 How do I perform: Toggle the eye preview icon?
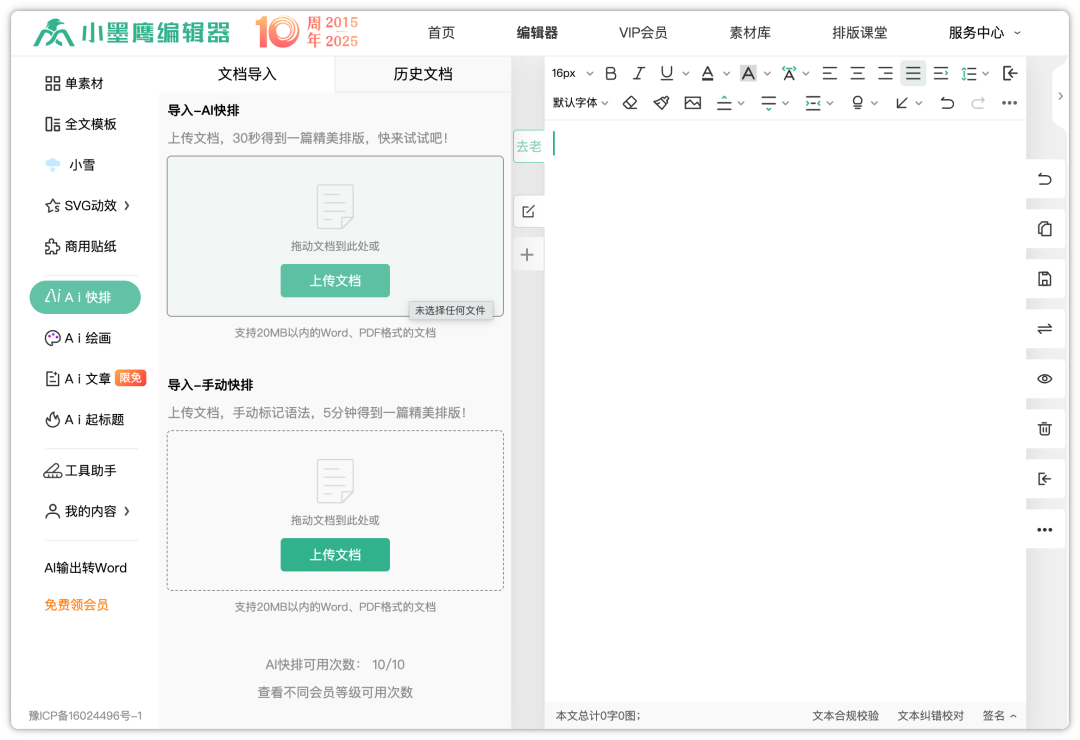[1045, 379]
